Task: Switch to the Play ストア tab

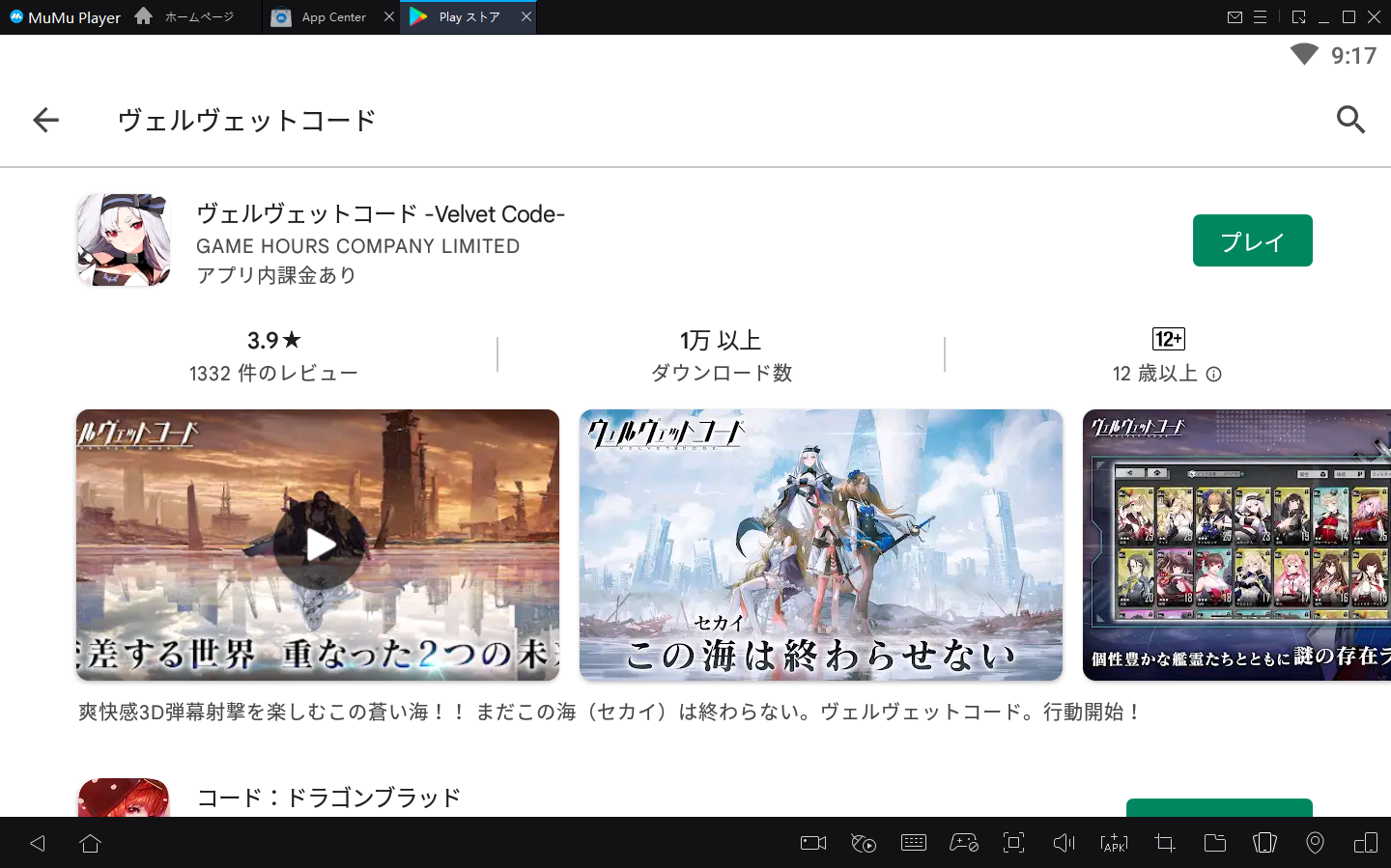Action: point(468,17)
